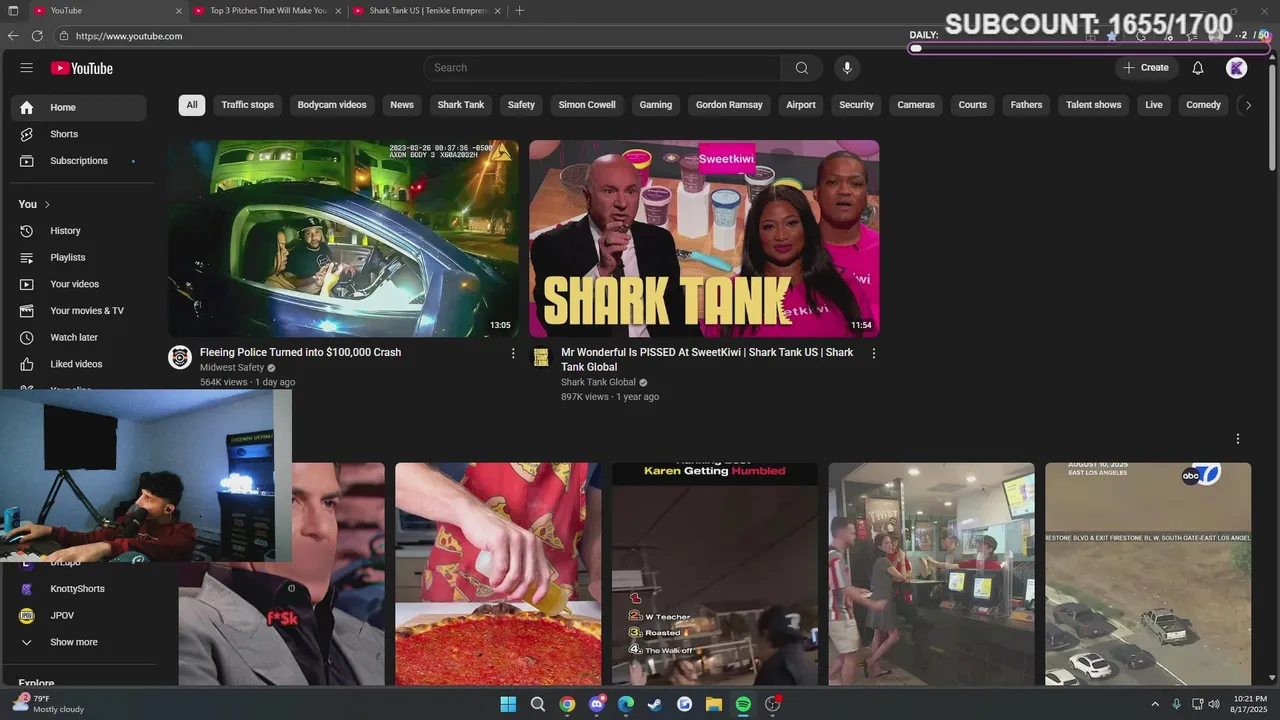
Task: Show hidden system tray icons
Action: 1155,704
